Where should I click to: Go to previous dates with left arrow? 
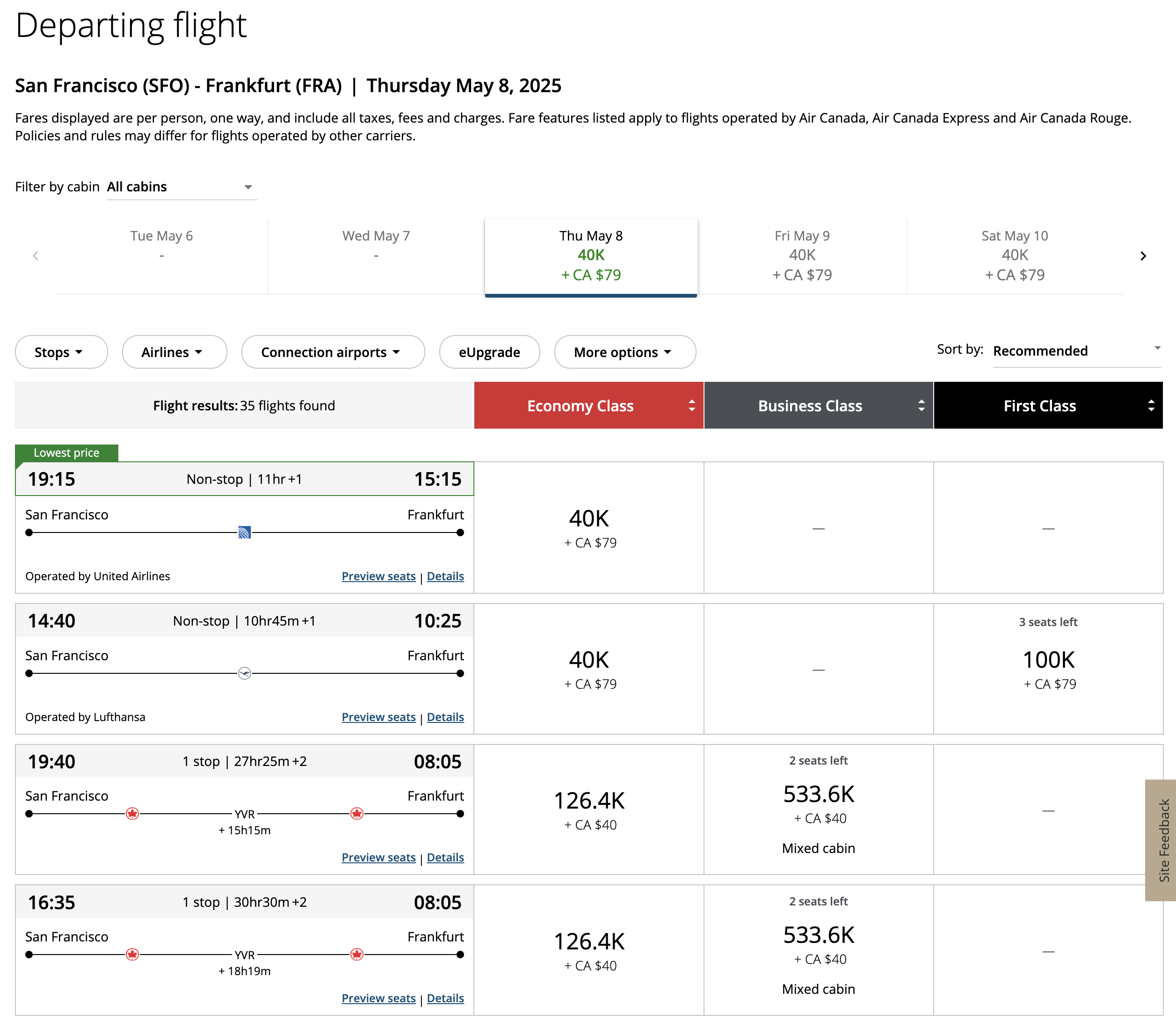coord(35,256)
